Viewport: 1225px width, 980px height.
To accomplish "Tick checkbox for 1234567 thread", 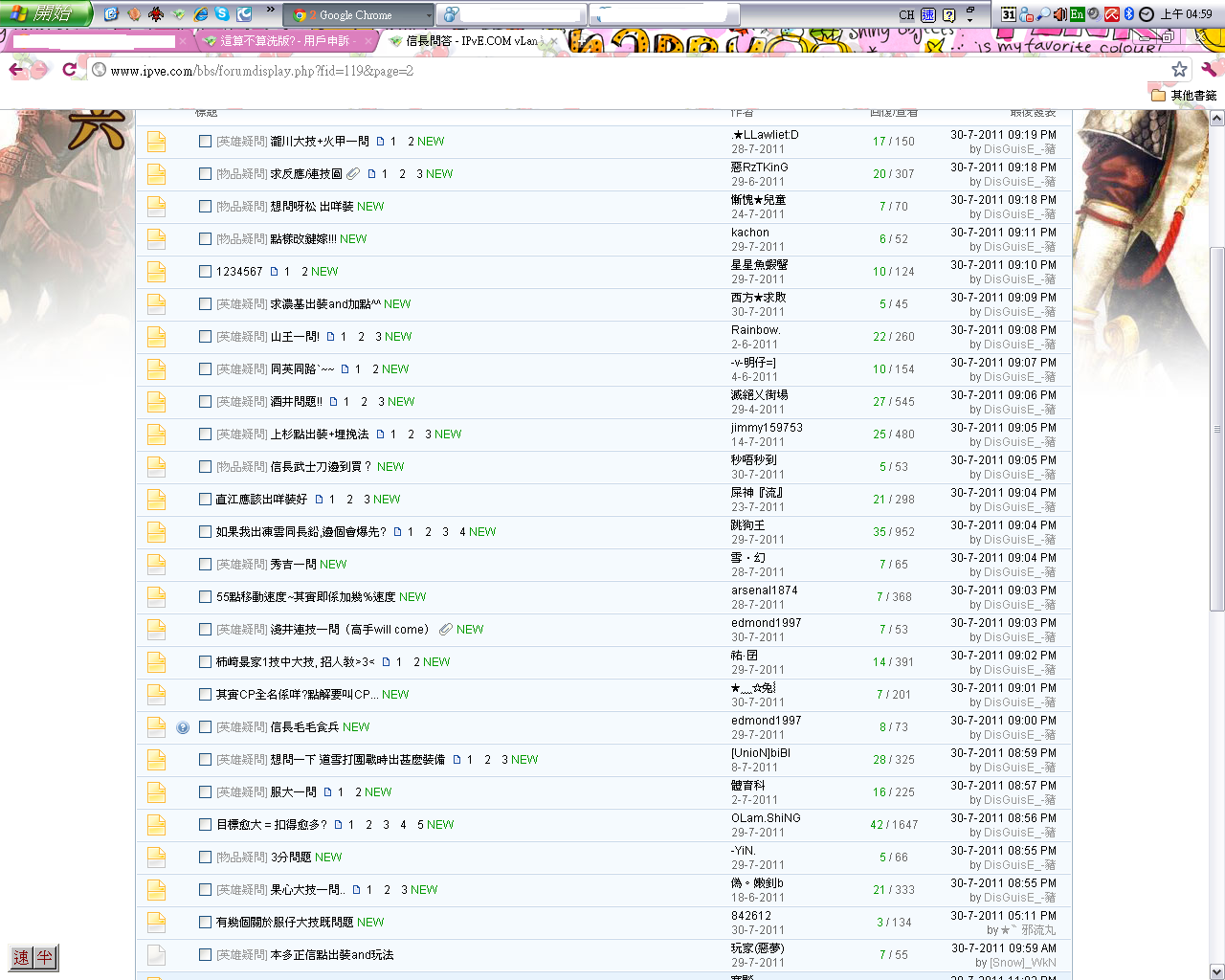I will [205, 271].
